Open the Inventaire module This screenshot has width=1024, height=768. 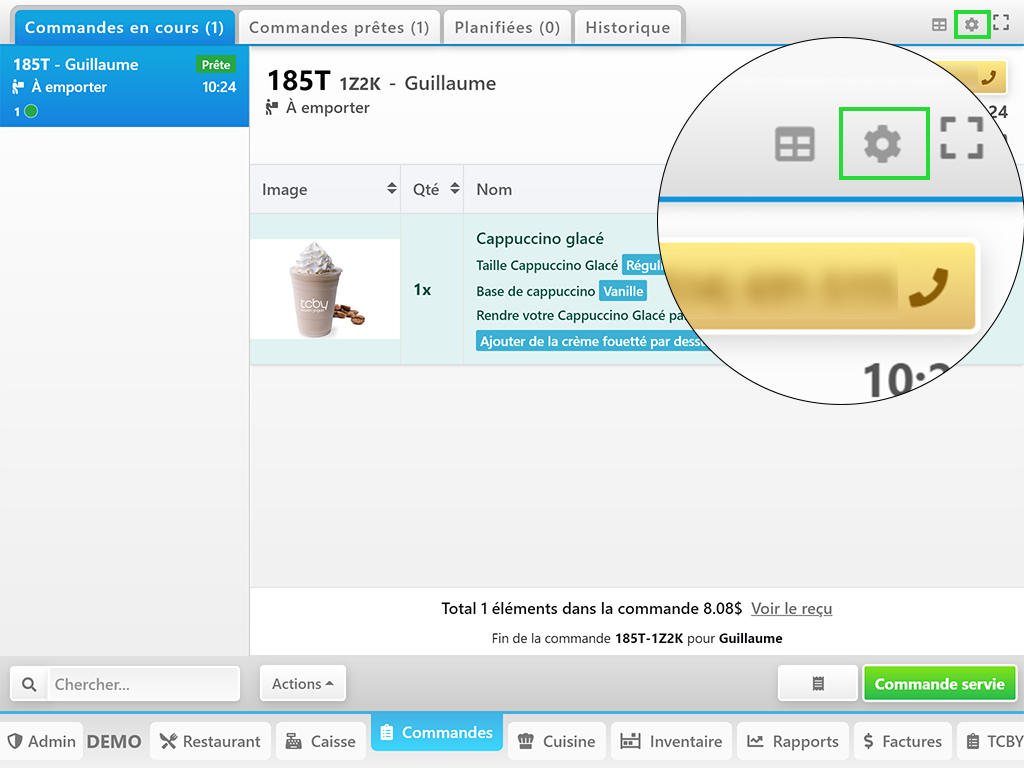tap(672, 741)
